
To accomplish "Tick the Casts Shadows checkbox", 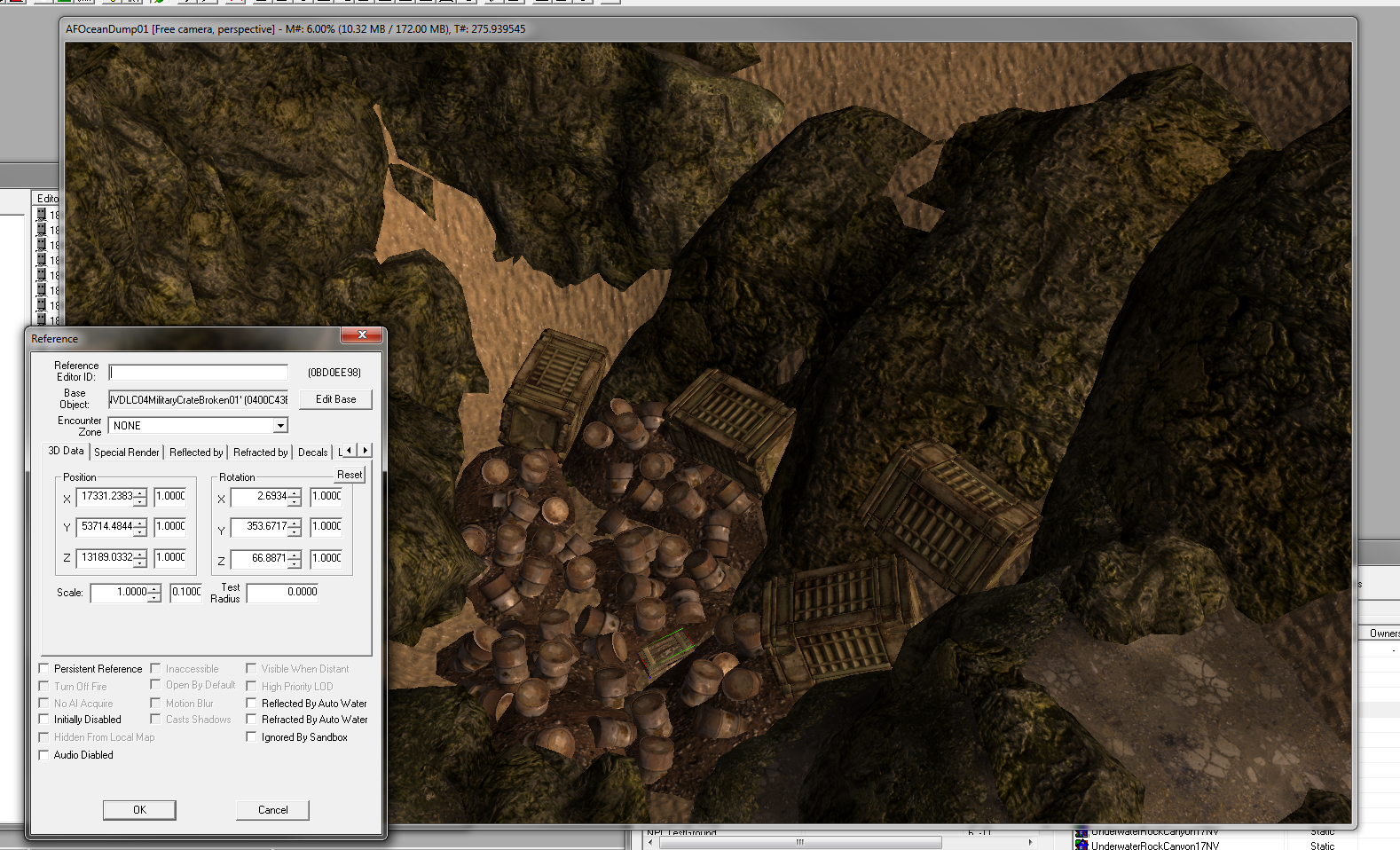I will 155,719.
